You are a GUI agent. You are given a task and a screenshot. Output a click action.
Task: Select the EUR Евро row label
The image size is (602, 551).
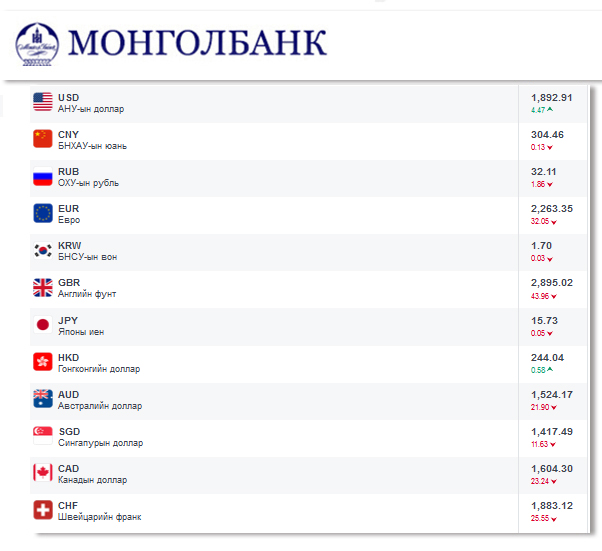pos(69,214)
